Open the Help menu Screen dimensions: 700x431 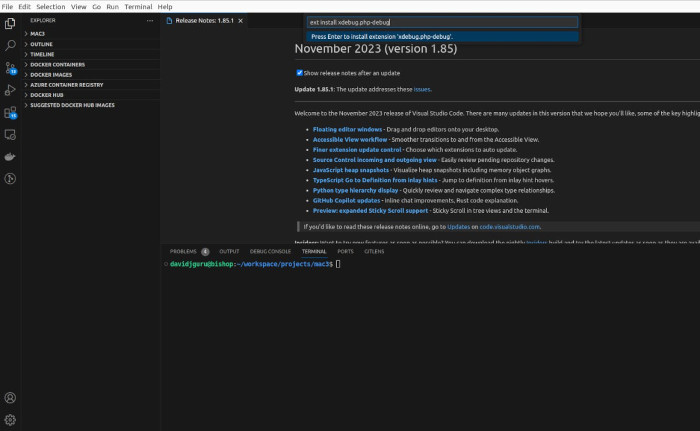[x=165, y=7]
